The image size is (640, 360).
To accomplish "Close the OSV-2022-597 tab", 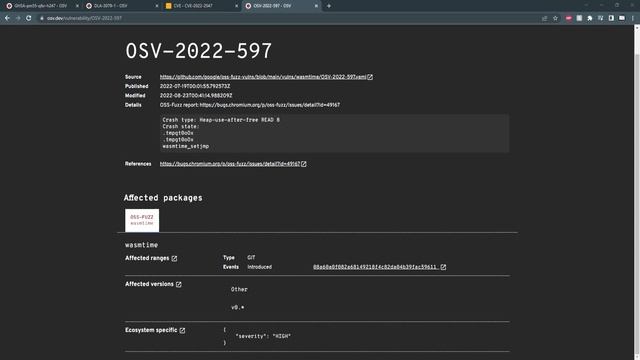I will click(x=316, y=6).
